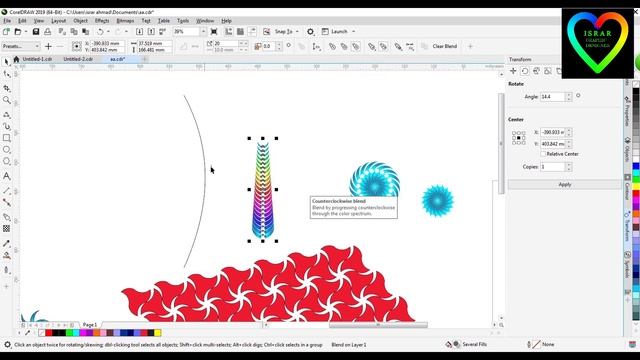
Task: Click the Export icon
Action: coord(151,31)
